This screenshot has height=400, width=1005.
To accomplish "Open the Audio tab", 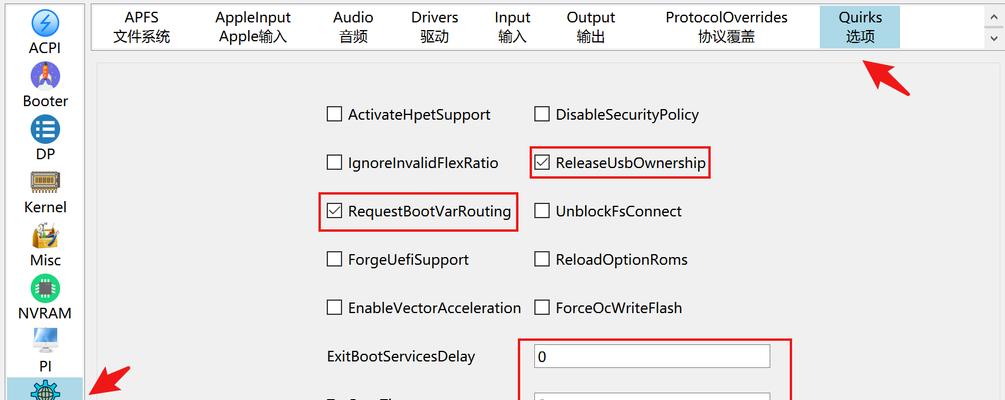I will point(353,27).
